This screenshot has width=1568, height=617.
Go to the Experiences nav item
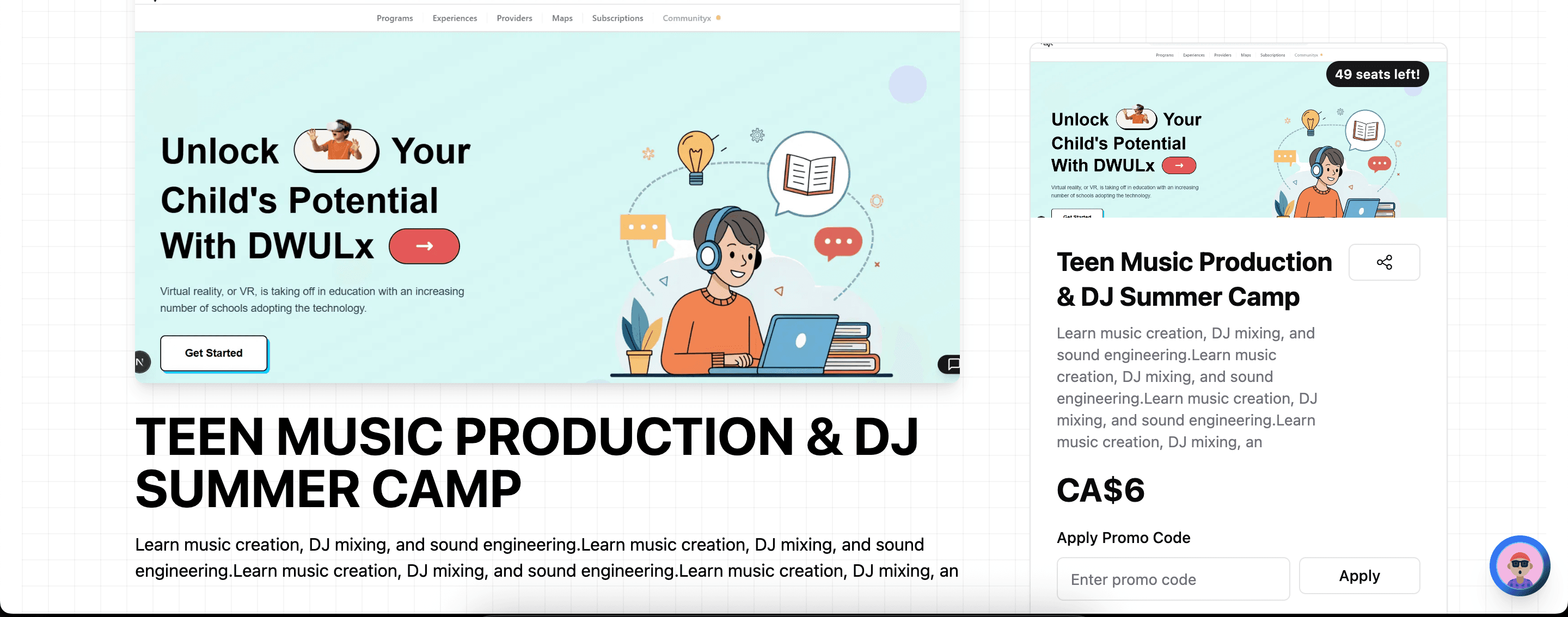click(455, 18)
